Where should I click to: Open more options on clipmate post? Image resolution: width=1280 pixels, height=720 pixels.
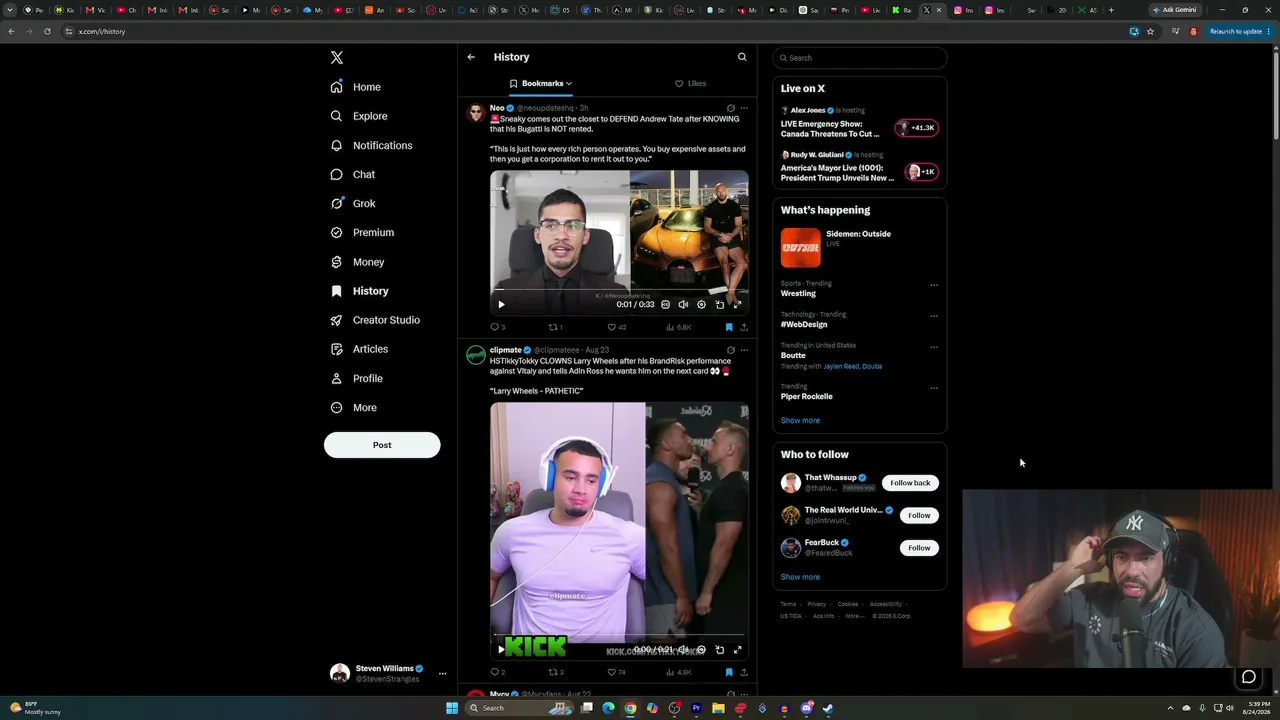[744, 350]
